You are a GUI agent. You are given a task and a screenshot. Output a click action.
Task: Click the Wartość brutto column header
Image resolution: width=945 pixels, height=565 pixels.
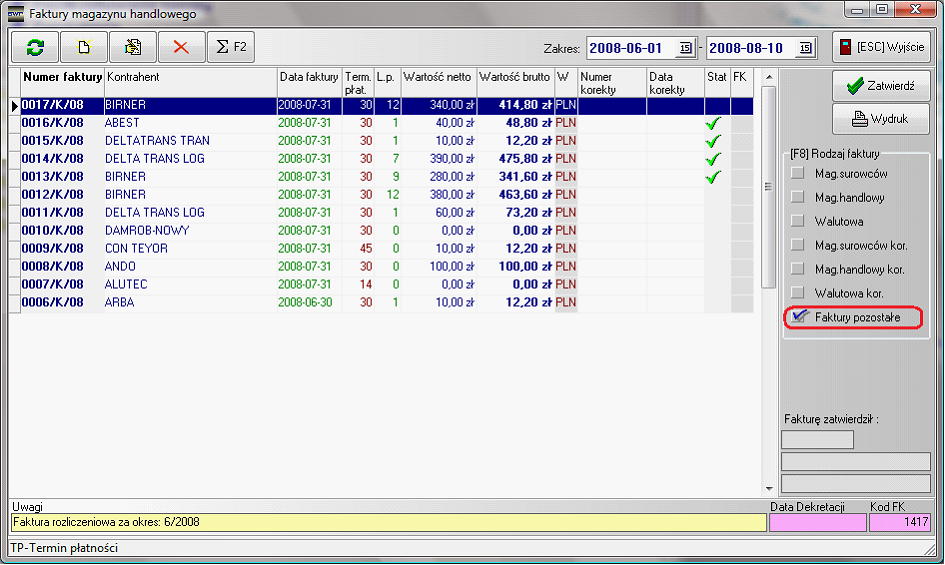coord(515,77)
